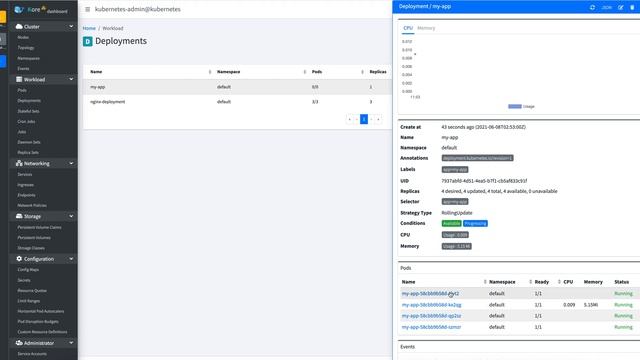
Task: Open Secrets in the sidebar
Action: coord(24,280)
